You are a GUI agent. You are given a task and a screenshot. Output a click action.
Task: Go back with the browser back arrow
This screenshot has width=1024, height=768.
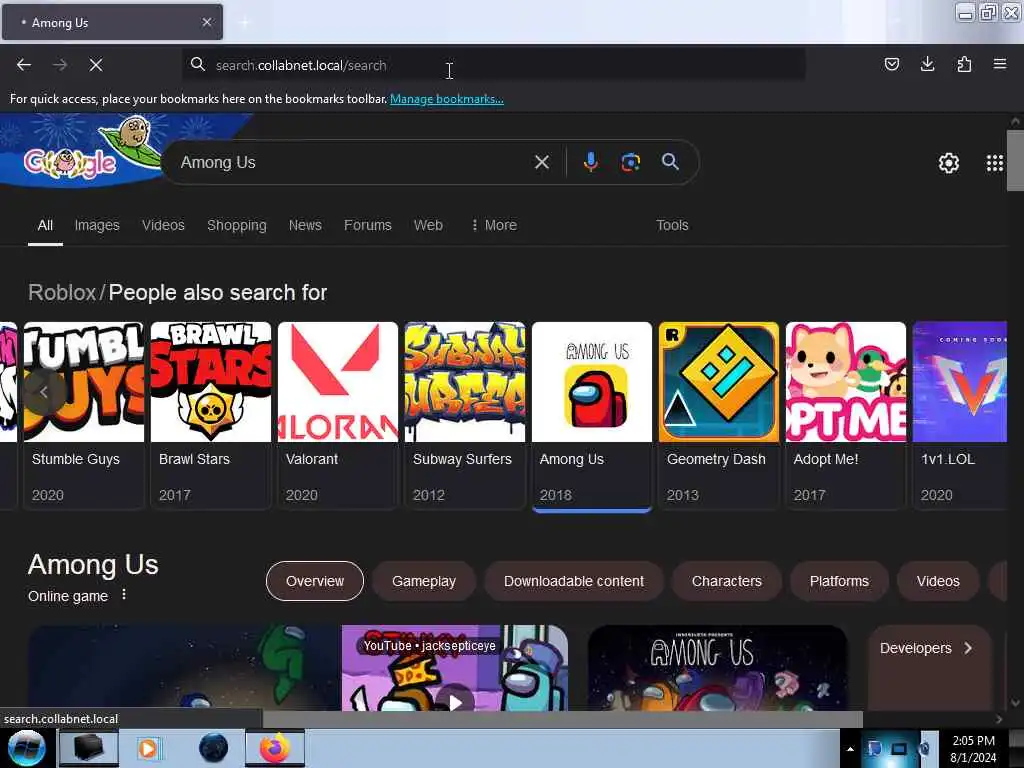(x=24, y=65)
